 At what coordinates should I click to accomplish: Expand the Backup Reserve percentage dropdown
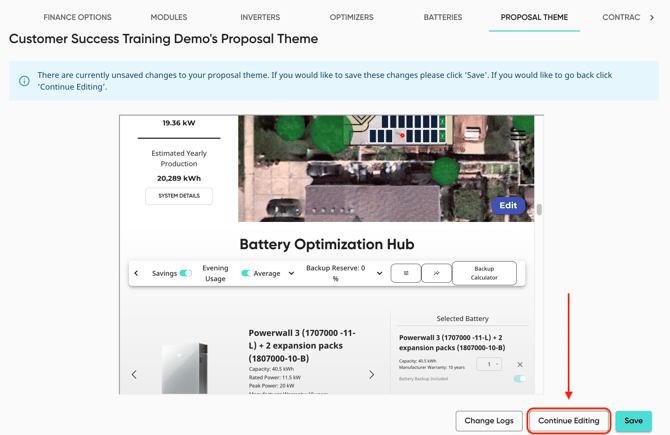click(x=379, y=273)
